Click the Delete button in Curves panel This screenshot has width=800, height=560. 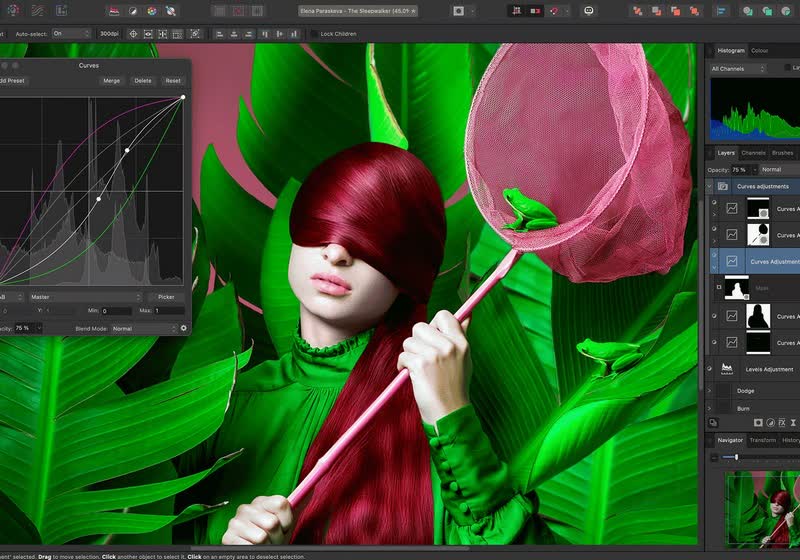[x=143, y=81]
